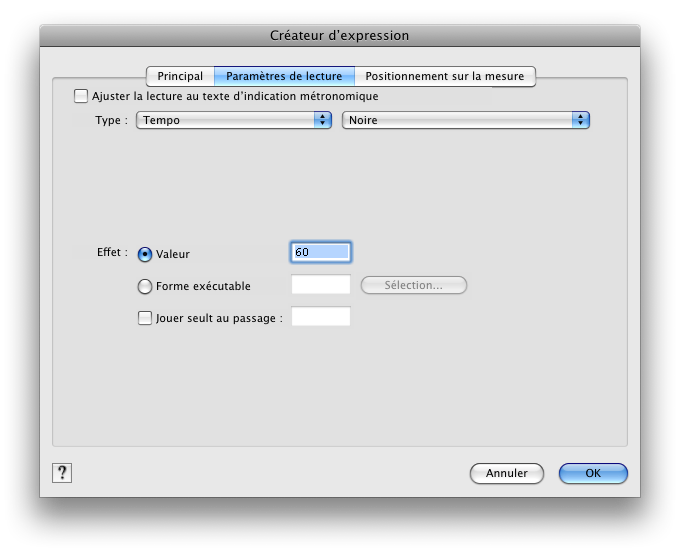Select the Valeur radio button
680x552 pixels.
point(145,254)
